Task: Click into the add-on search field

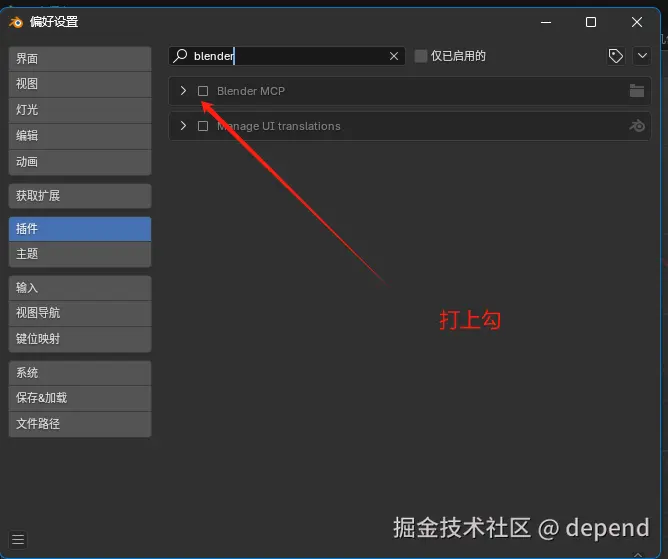Action: point(287,56)
